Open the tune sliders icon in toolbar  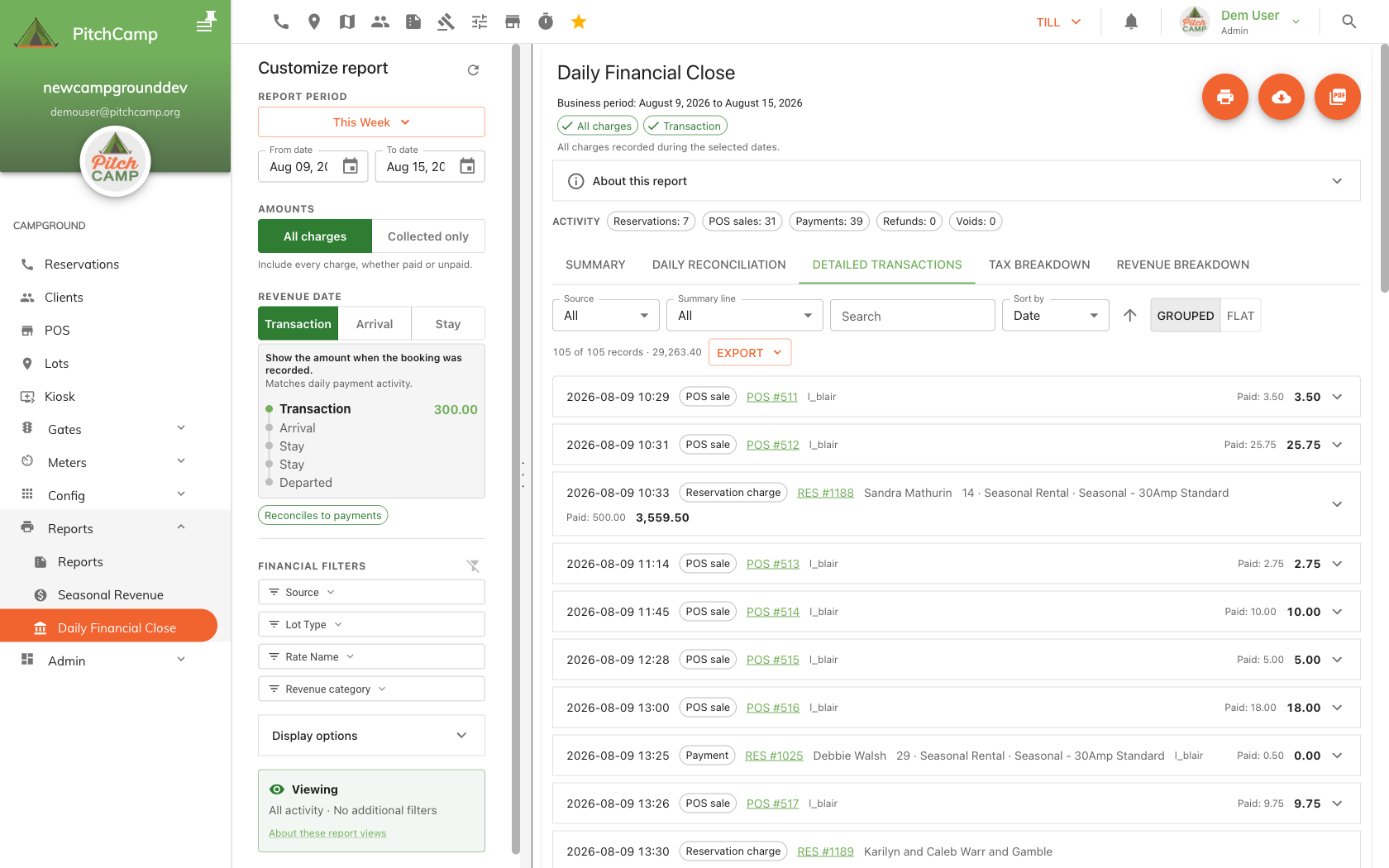pyautogui.click(x=480, y=21)
